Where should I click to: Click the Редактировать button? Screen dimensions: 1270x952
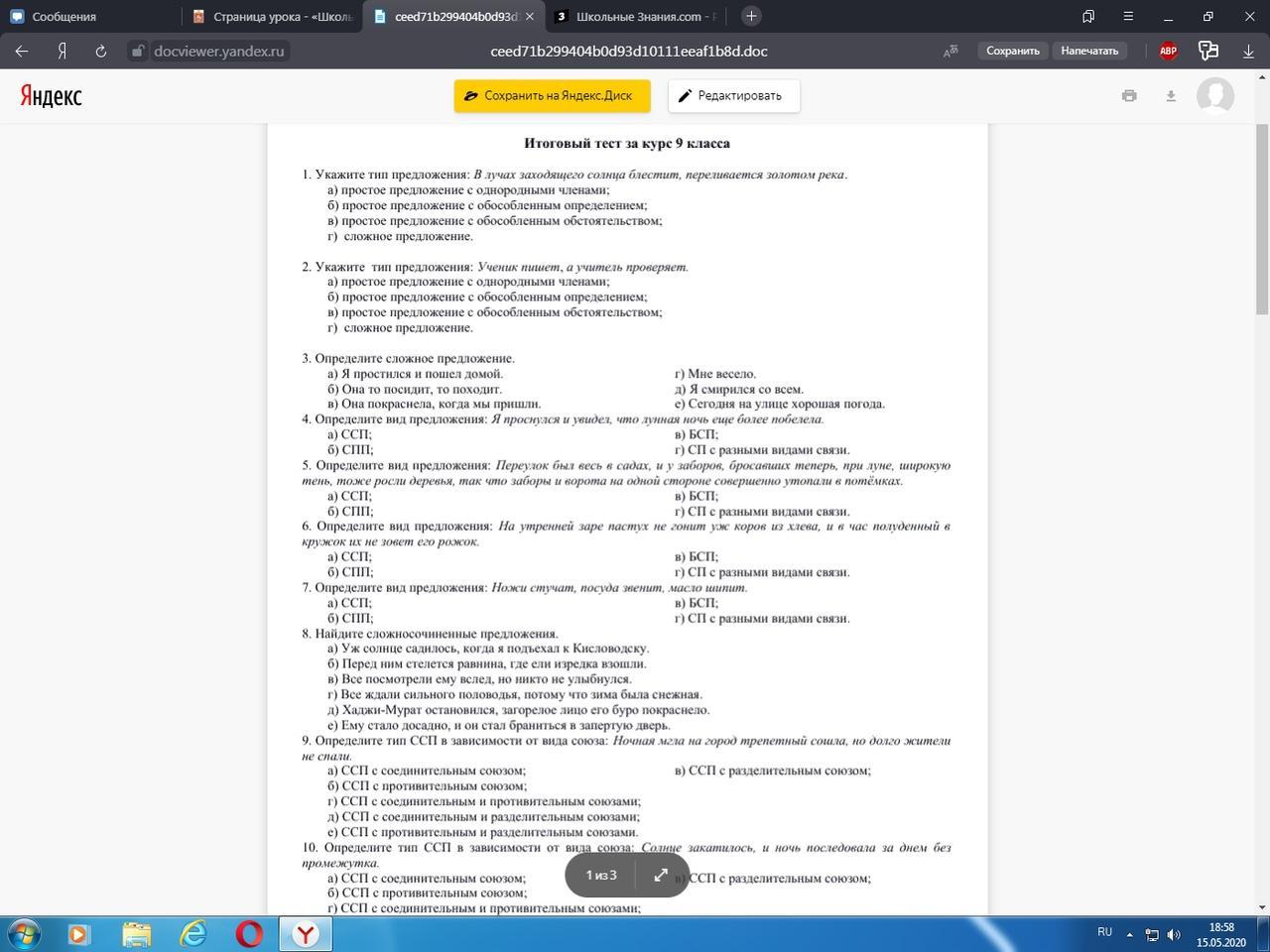click(x=733, y=96)
